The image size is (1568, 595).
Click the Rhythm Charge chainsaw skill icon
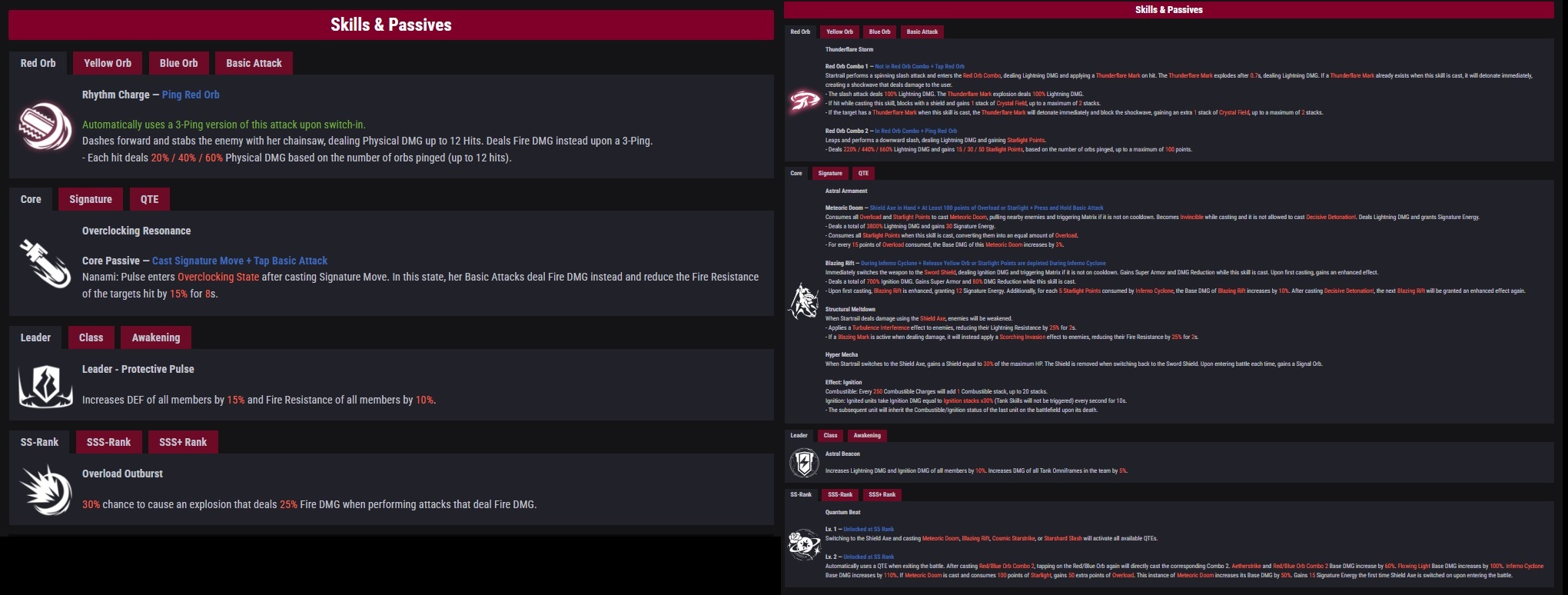(x=45, y=126)
